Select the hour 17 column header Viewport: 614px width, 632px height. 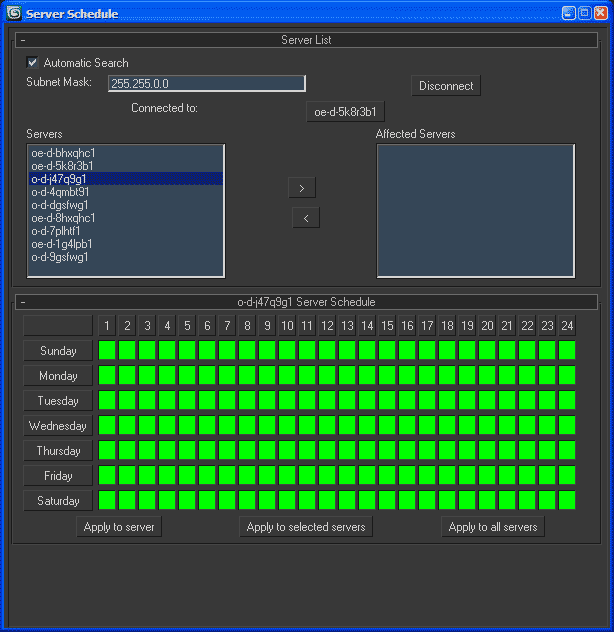coord(427,326)
